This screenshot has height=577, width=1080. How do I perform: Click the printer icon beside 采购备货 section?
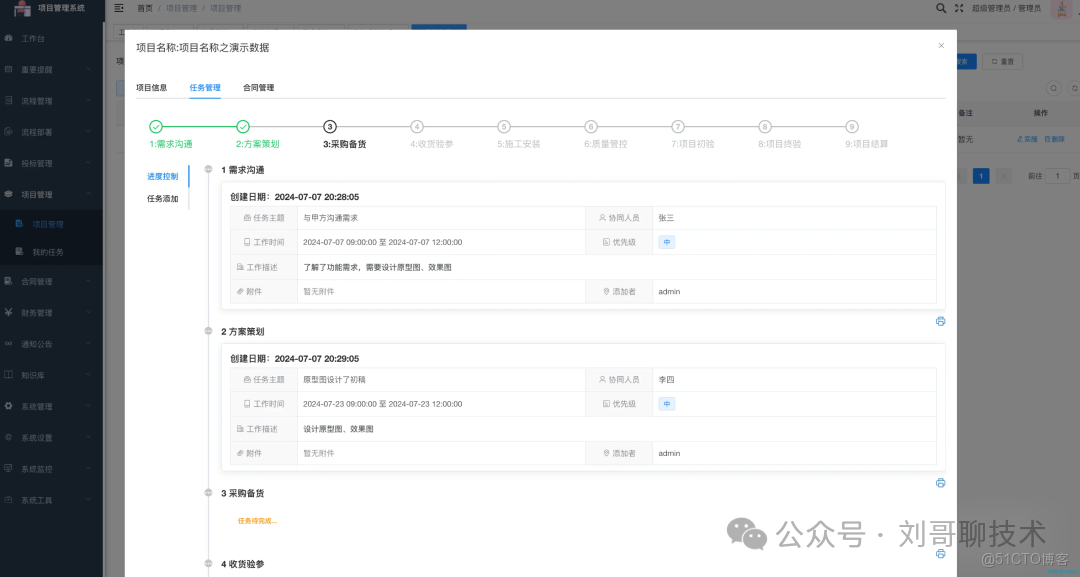pyautogui.click(x=940, y=483)
